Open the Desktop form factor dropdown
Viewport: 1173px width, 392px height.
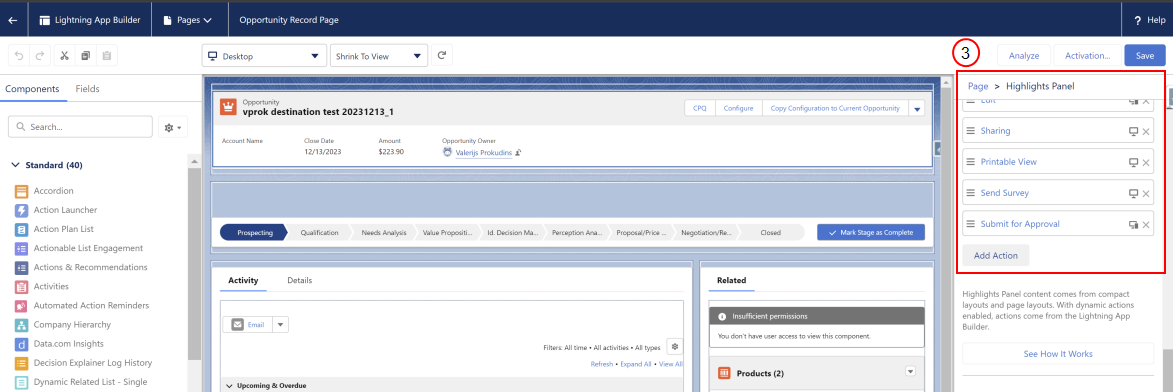tap(263, 56)
